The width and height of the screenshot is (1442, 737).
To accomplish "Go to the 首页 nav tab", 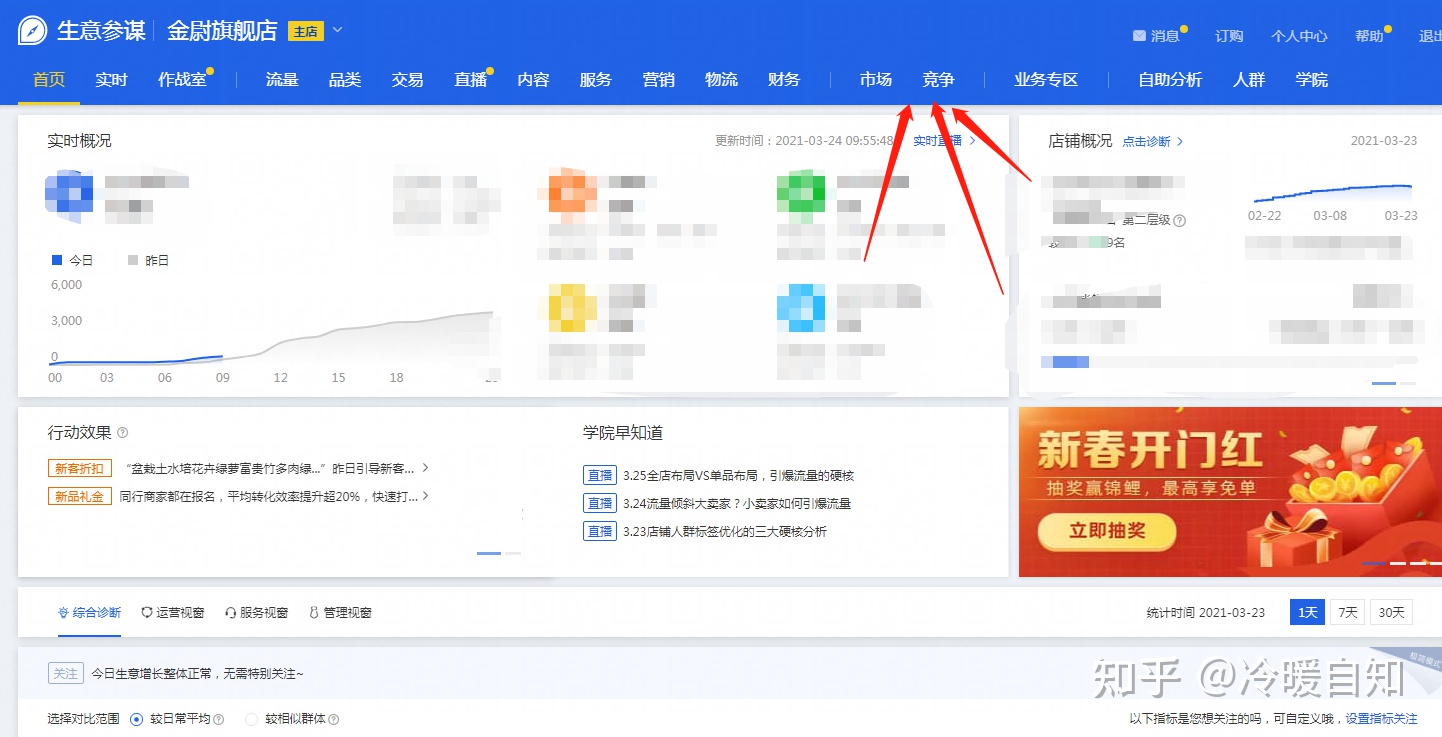I will click(x=49, y=79).
